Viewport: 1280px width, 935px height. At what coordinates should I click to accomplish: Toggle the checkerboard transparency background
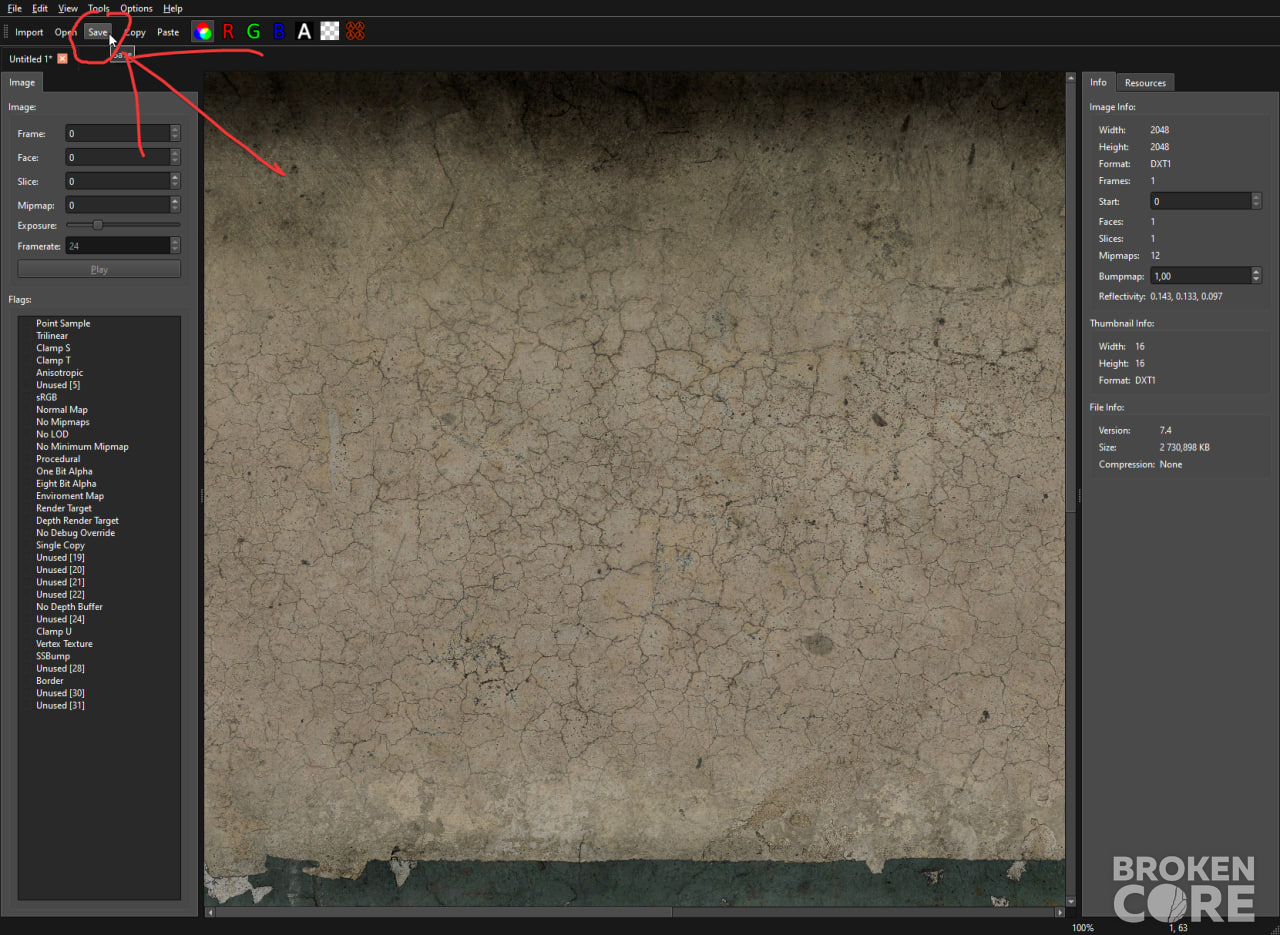(x=329, y=32)
